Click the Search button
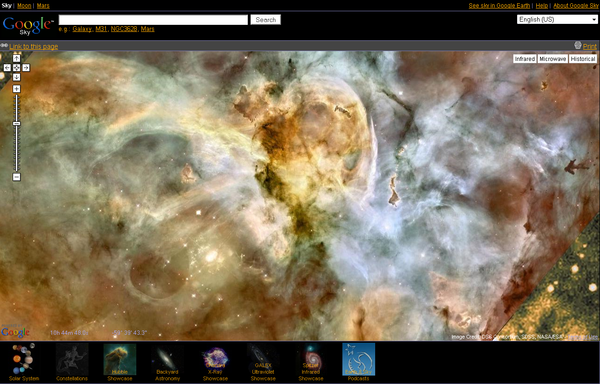 tap(266, 20)
